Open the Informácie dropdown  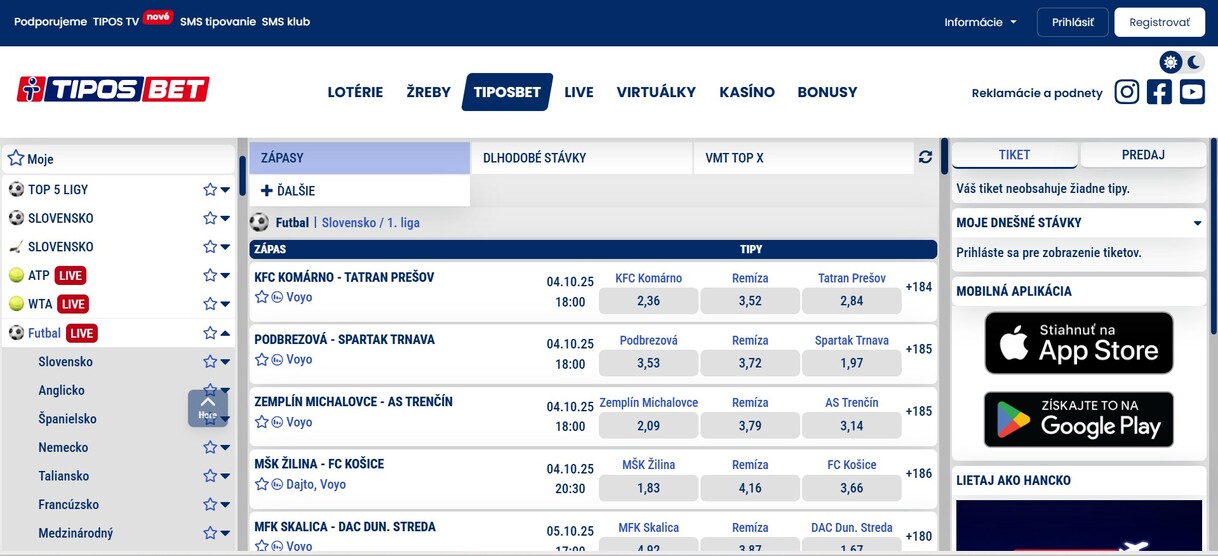980,22
